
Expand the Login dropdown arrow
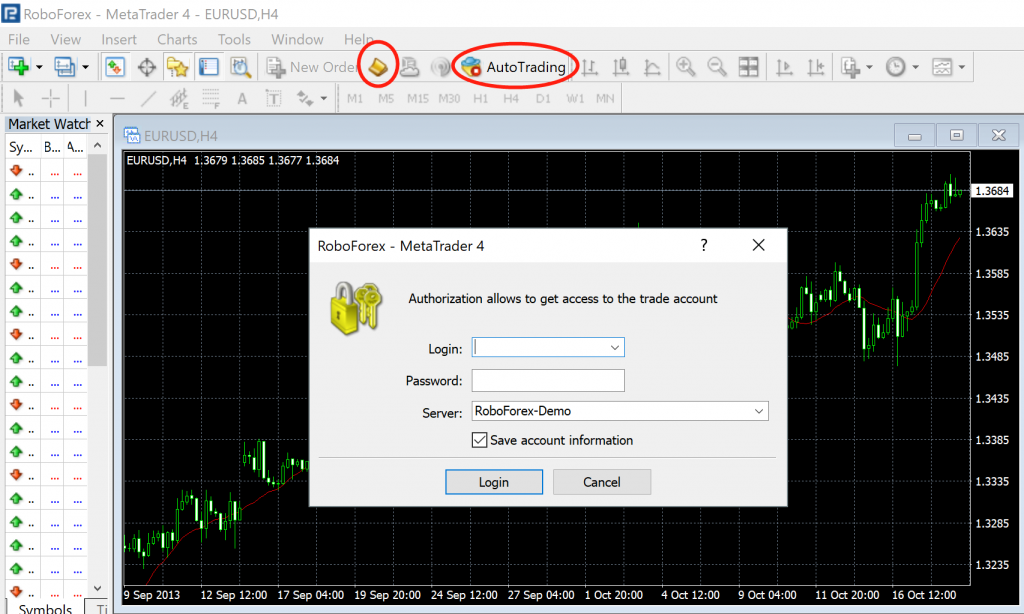pos(614,348)
